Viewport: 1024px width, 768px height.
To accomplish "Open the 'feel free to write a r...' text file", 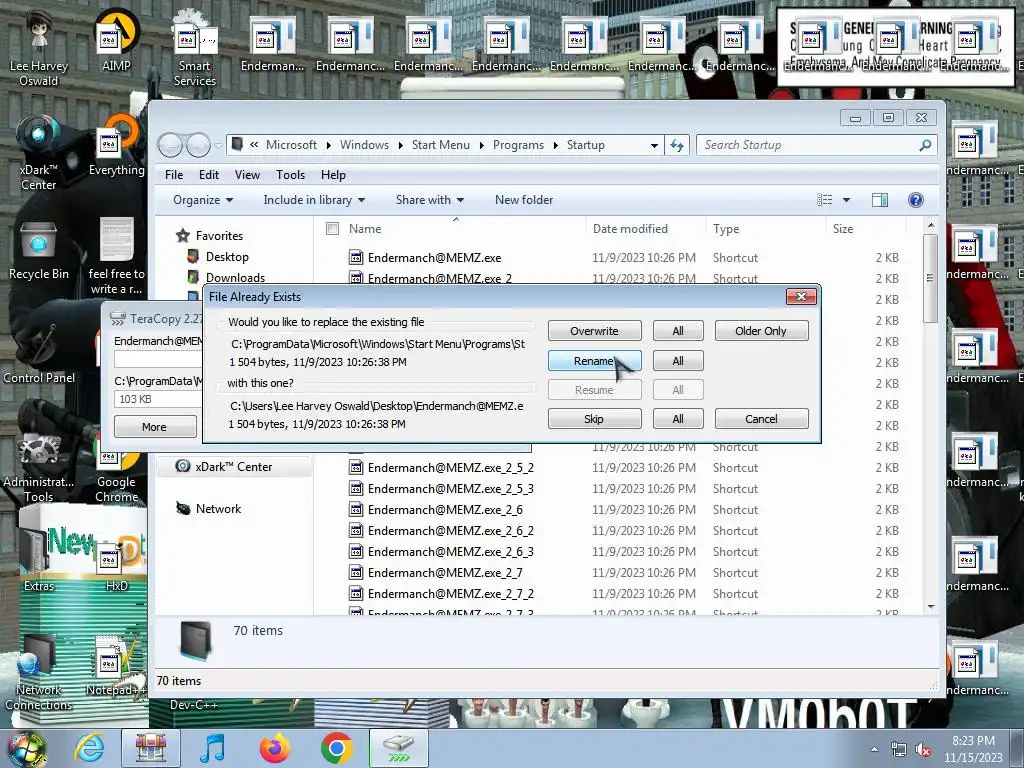I will point(116,256).
